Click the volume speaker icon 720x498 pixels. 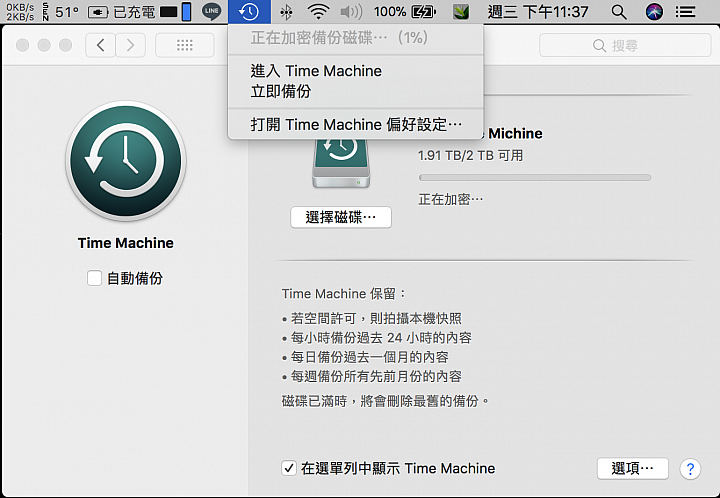coord(351,11)
